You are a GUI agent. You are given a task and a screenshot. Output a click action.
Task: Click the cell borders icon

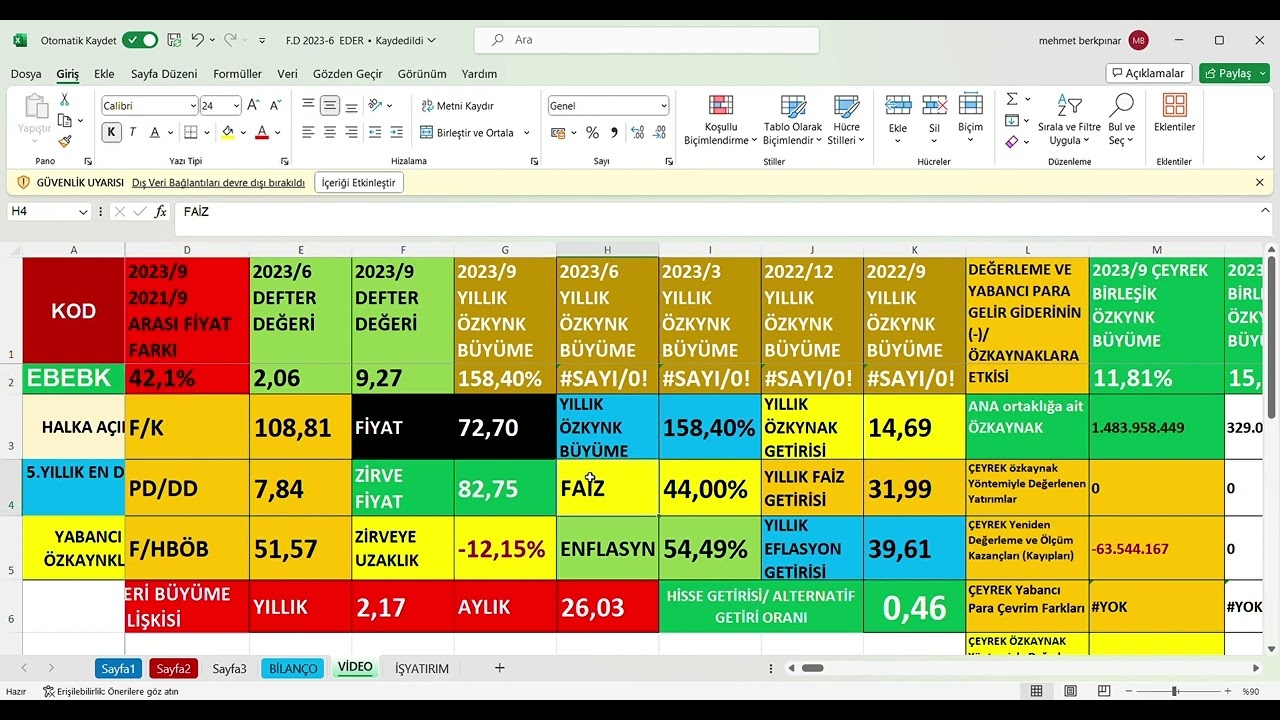pyautogui.click(x=192, y=132)
